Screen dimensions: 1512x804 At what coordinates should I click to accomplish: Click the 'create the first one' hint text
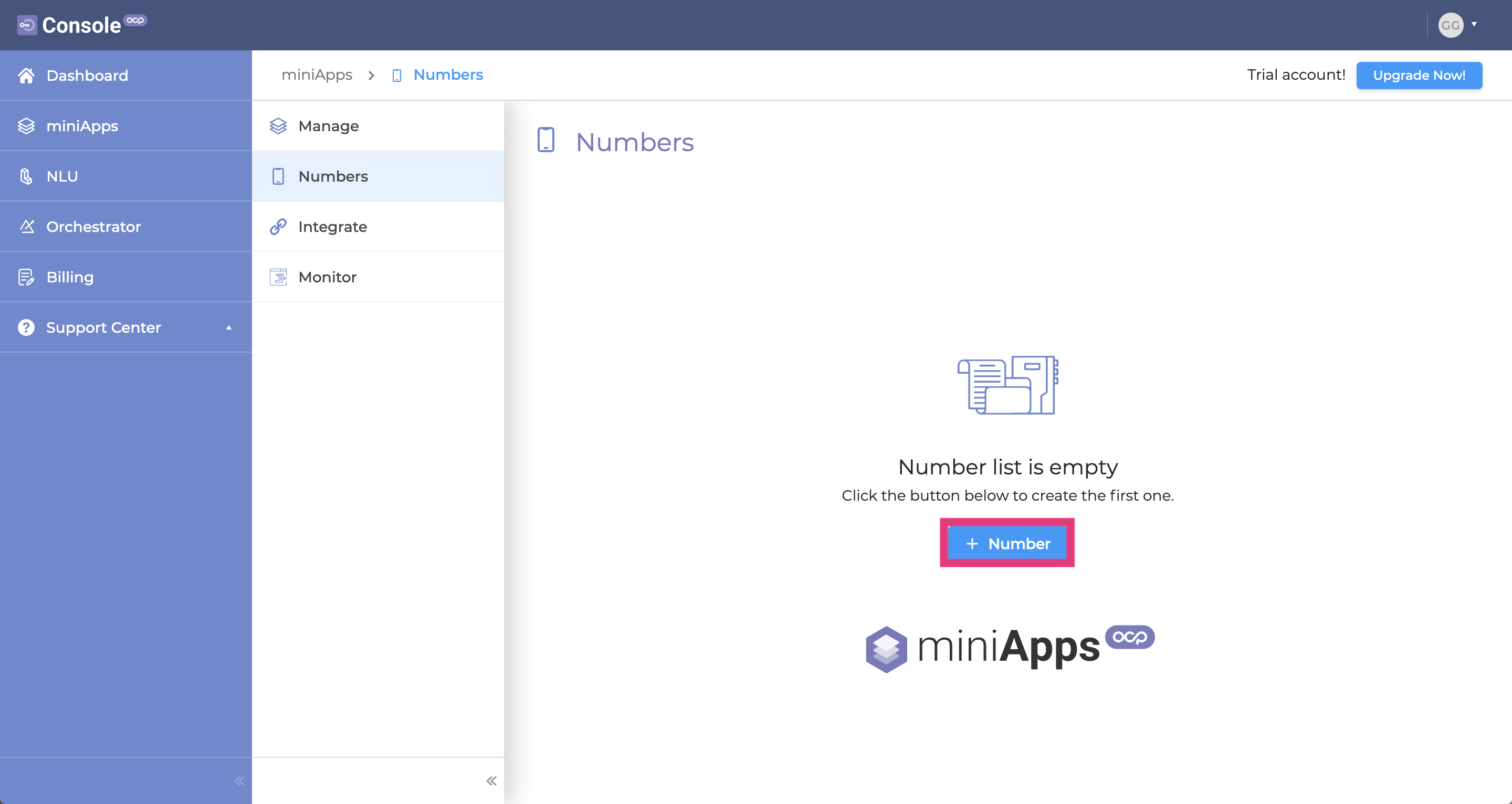[1008, 496]
